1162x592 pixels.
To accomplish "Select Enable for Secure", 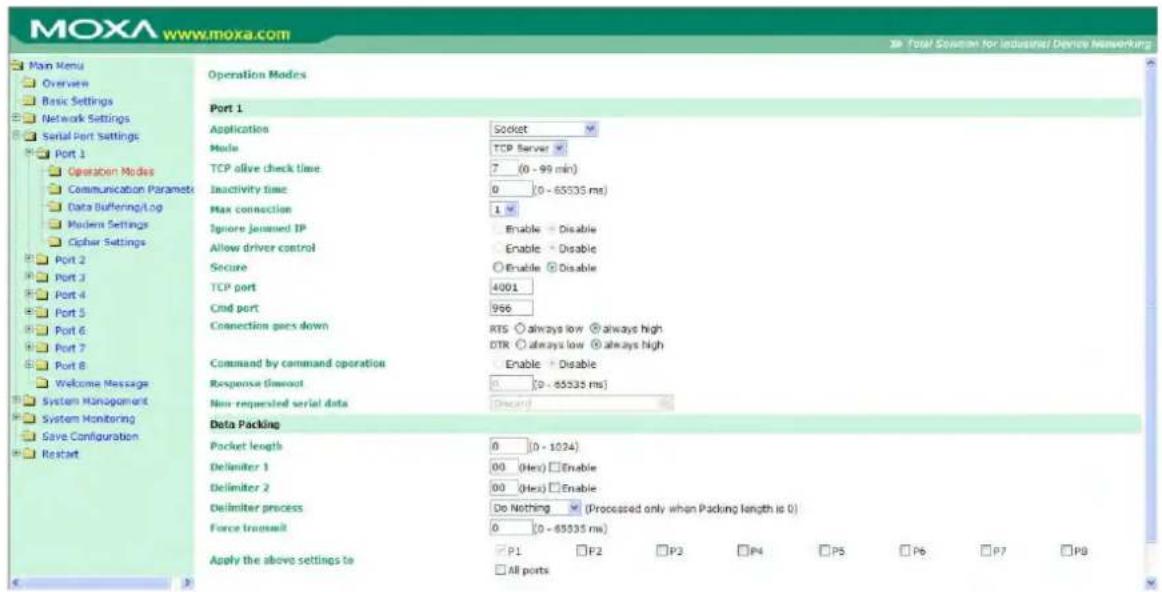I will point(498,267).
